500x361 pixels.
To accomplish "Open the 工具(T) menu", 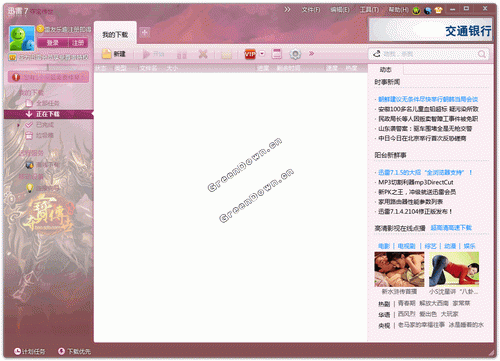I will coord(369,10).
